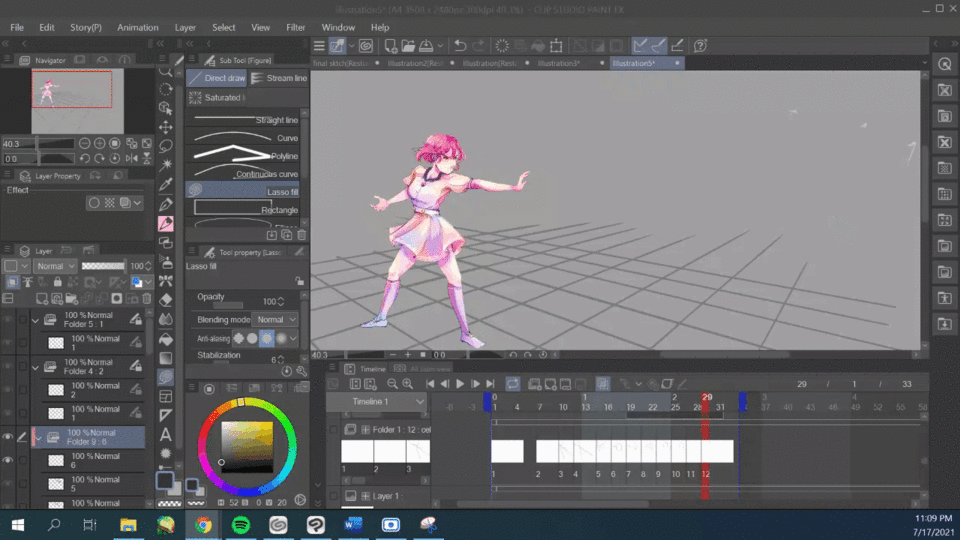Expand the anti-aliasing options arrow

coord(293,338)
